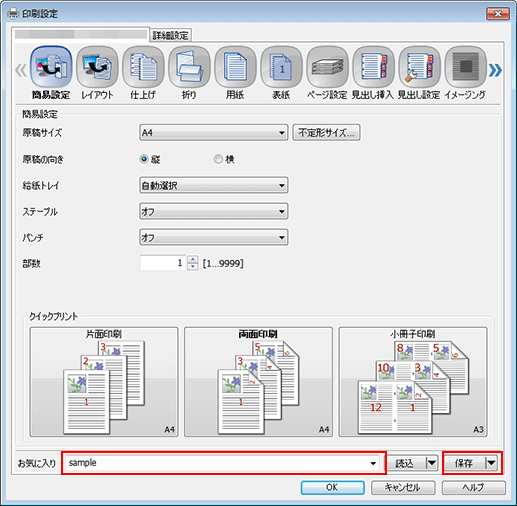Decrease 部数 copies with down arrow
The height and width of the screenshot is (506, 517).
point(192,267)
